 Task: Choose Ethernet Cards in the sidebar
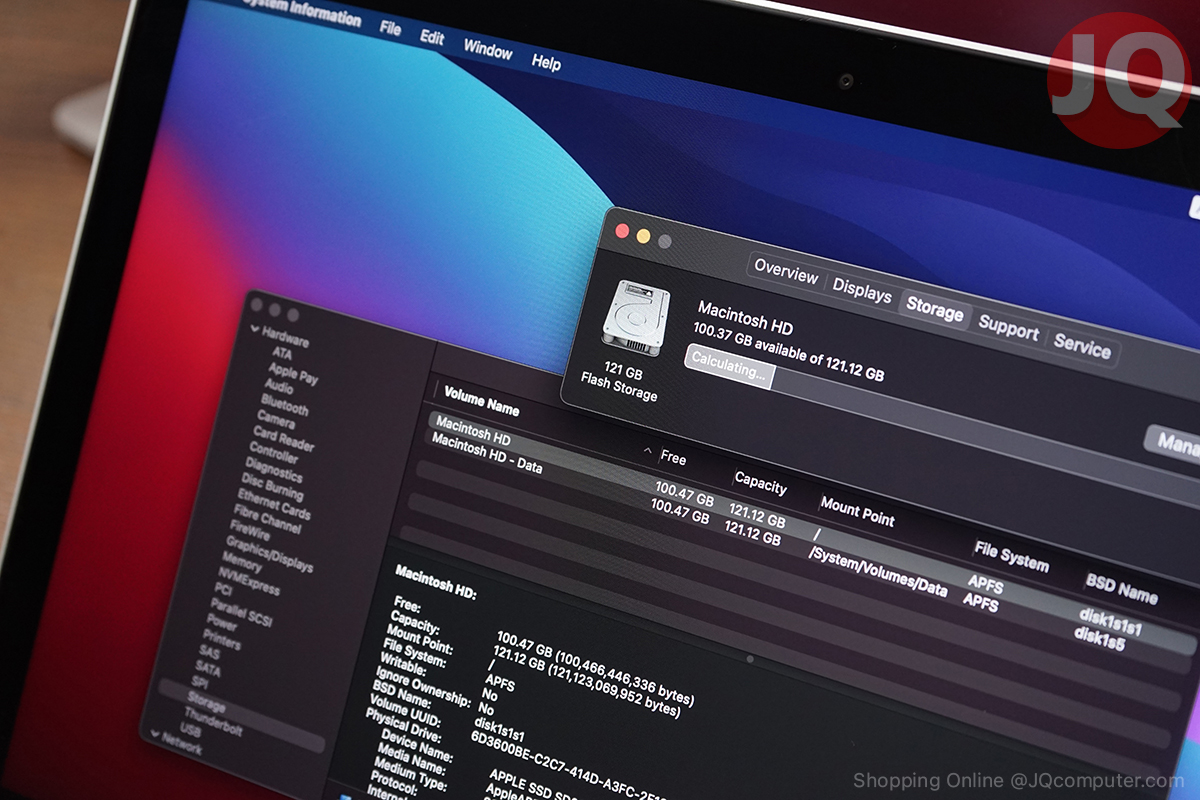tap(274, 506)
